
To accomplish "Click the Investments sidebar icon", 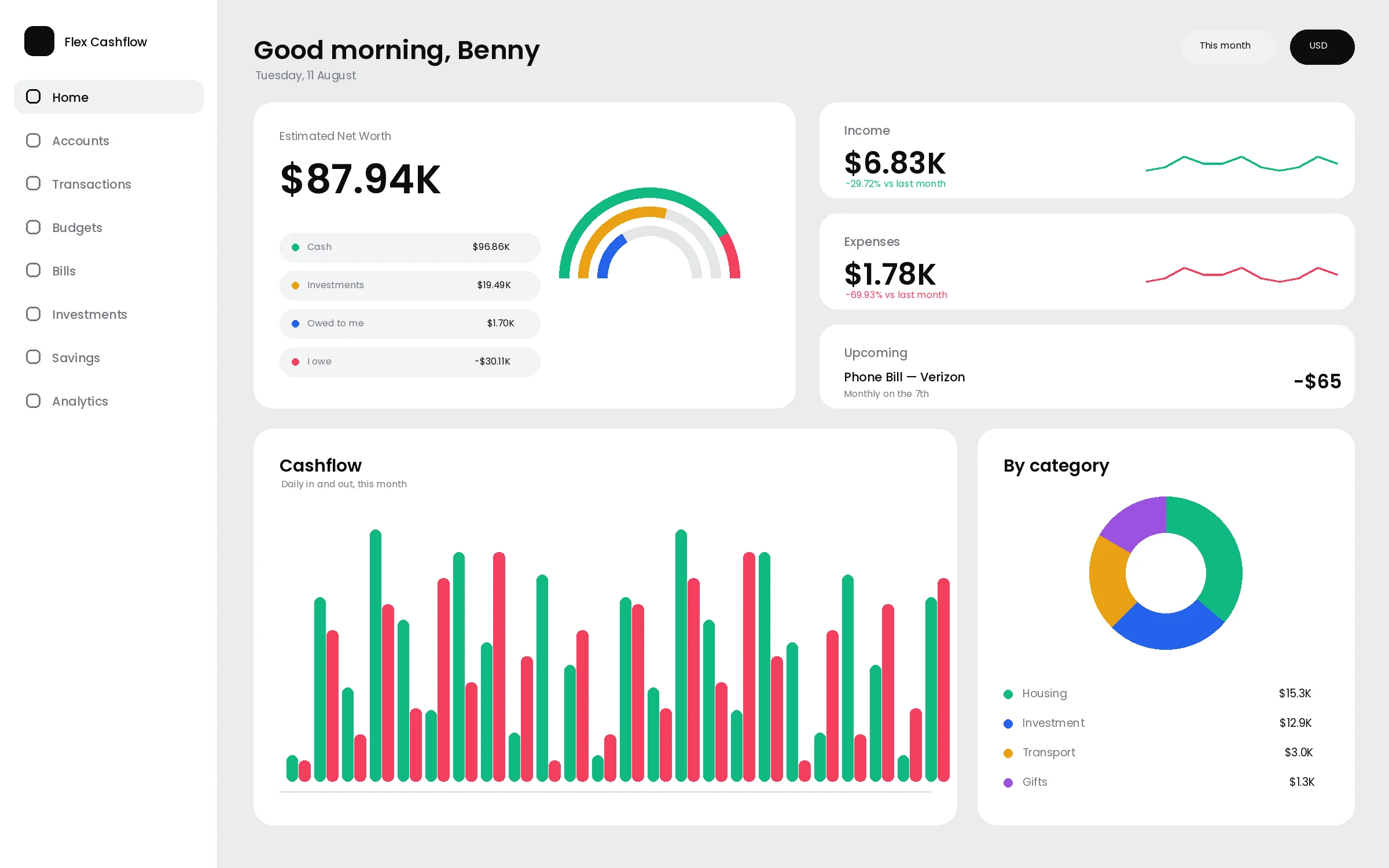I will click(x=34, y=314).
